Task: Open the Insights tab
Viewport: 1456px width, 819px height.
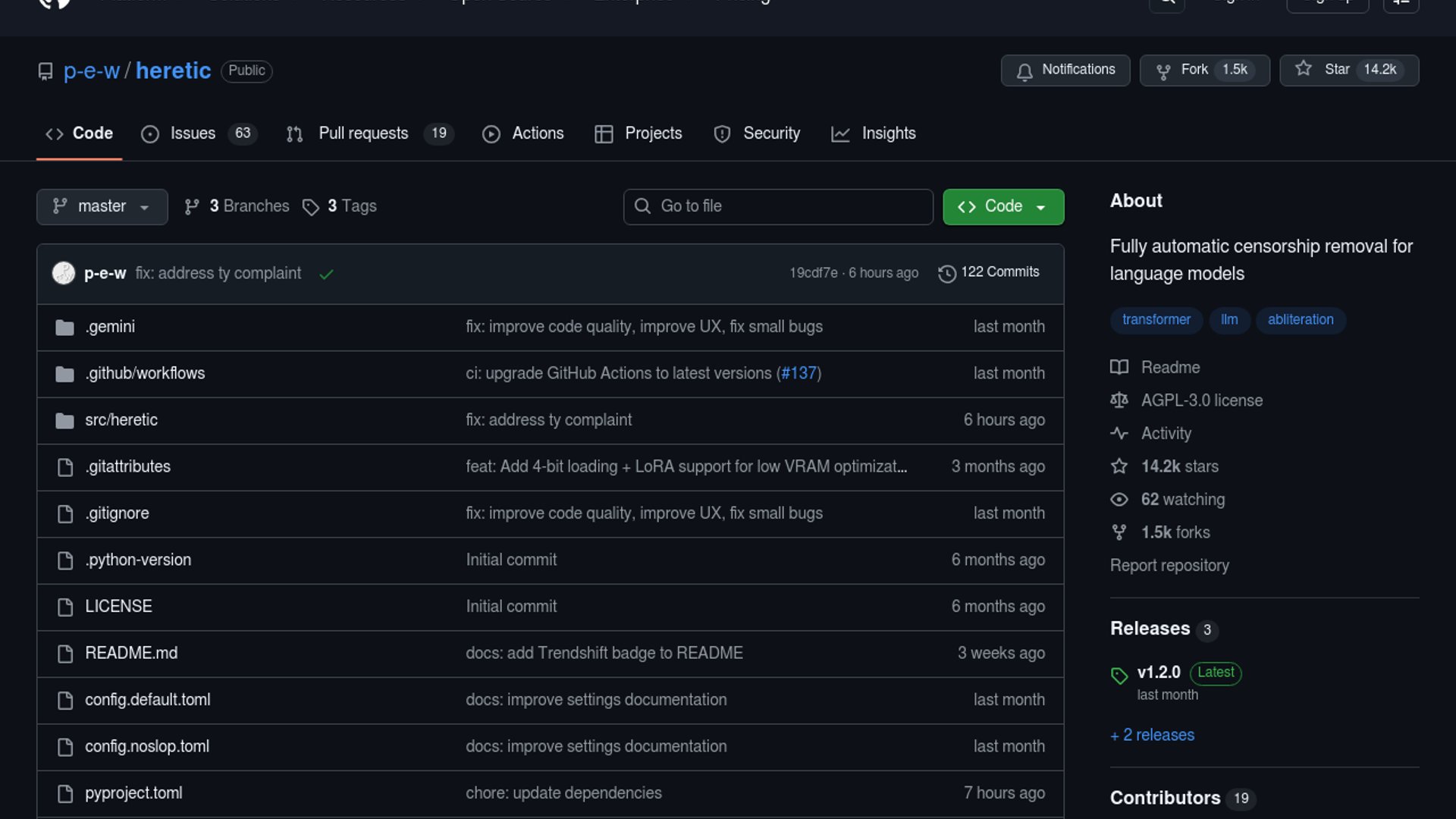Action: coord(888,133)
